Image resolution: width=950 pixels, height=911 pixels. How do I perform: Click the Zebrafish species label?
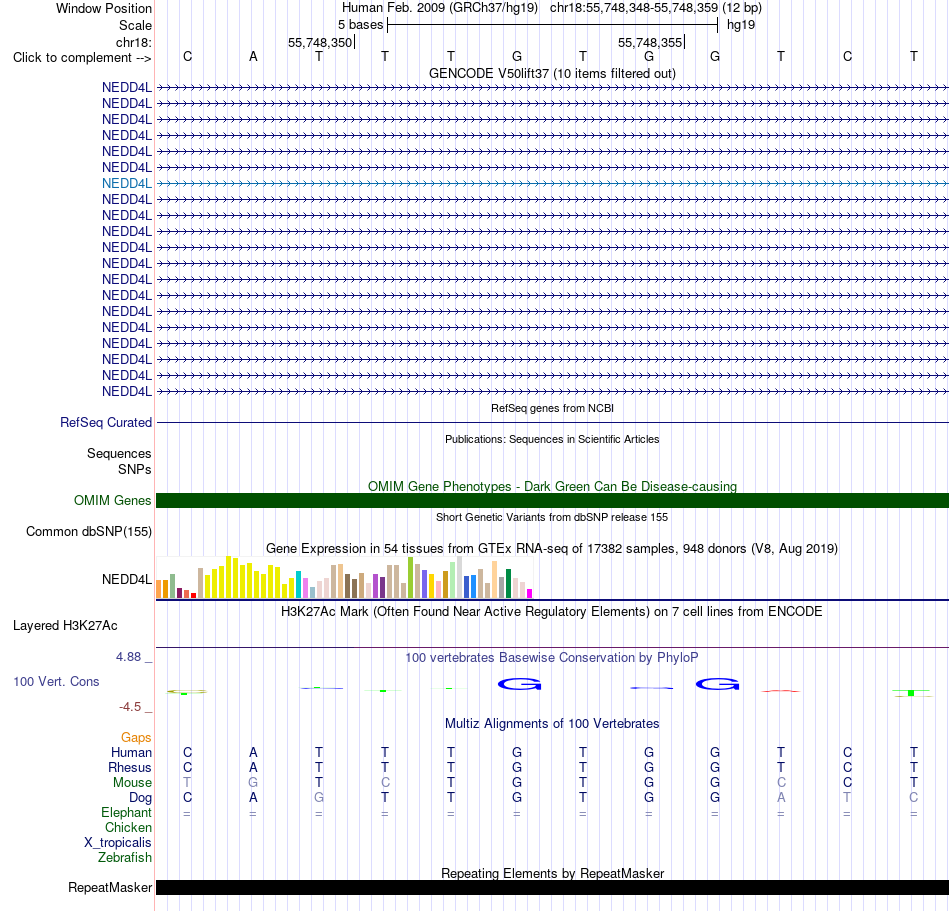click(125, 858)
